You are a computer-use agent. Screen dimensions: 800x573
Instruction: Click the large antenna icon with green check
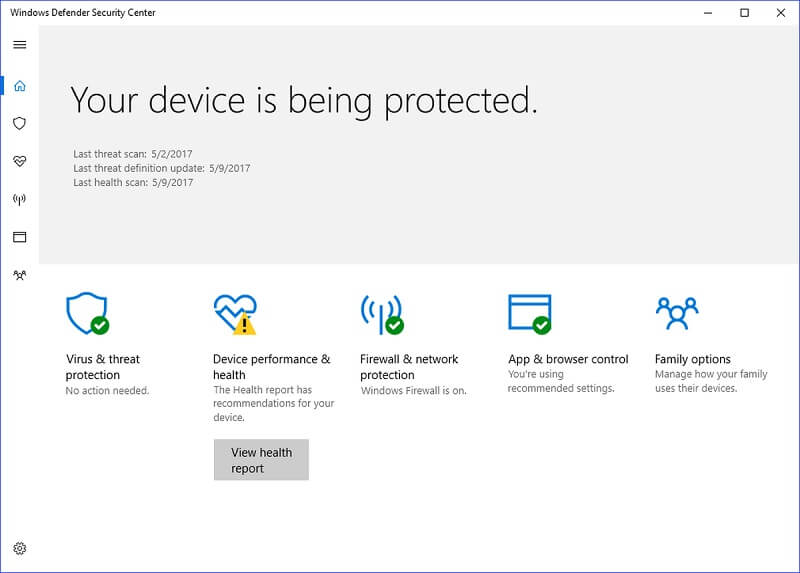[382, 314]
